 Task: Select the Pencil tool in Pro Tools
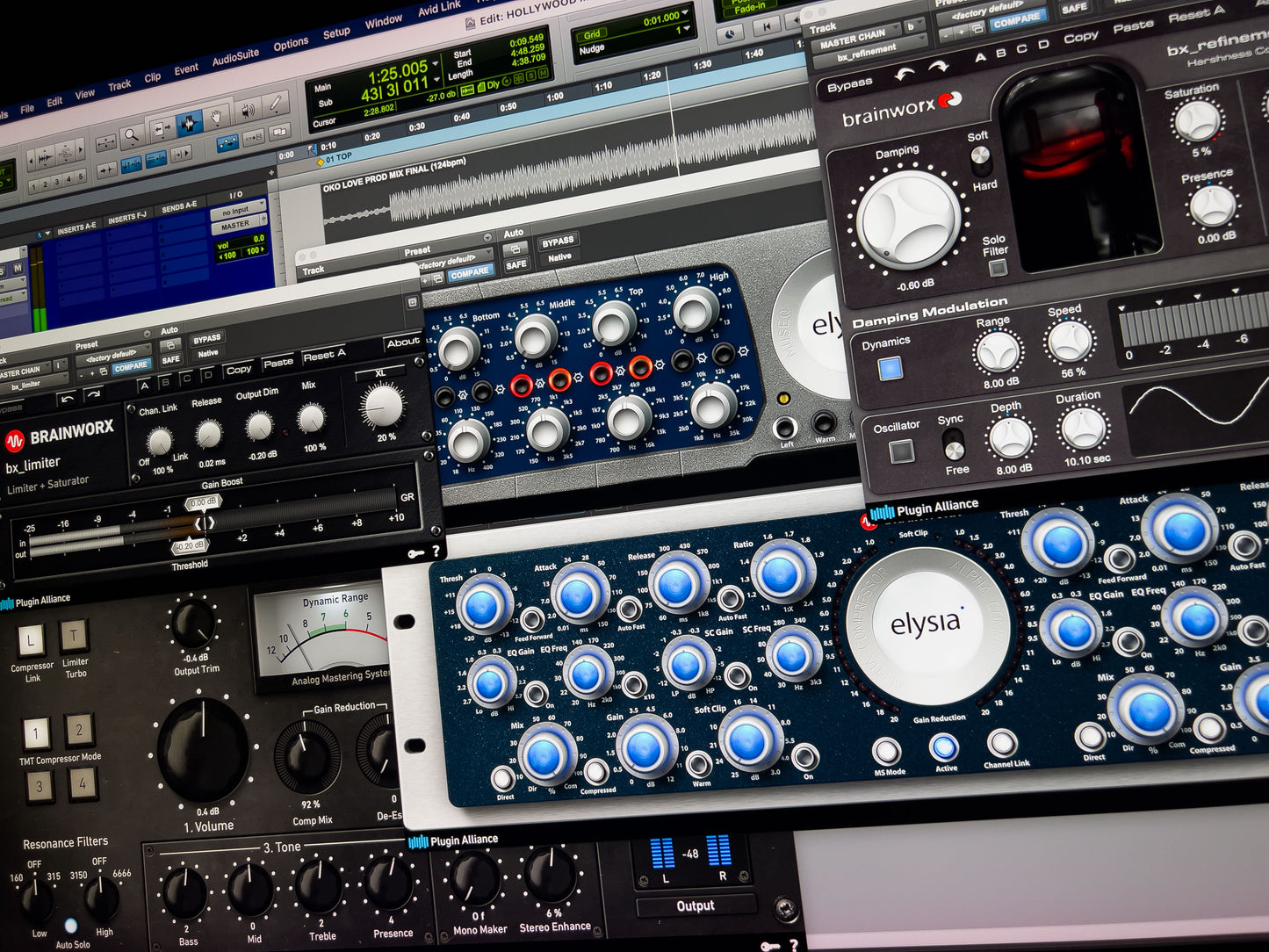(275, 104)
